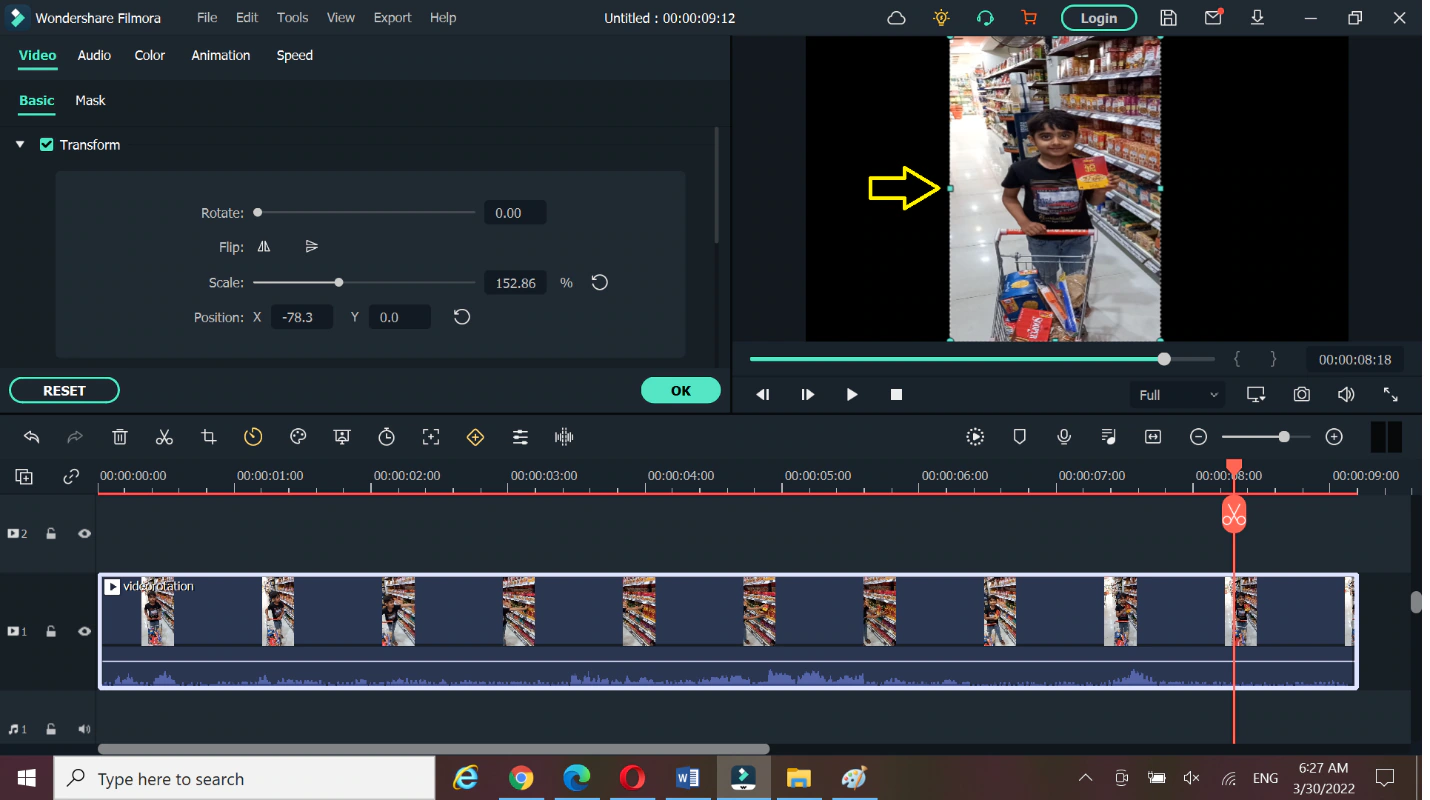Click the Login button
Image resolution: width=1430 pixels, height=800 pixels.
pyautogui.click(x=1099, y=18)
